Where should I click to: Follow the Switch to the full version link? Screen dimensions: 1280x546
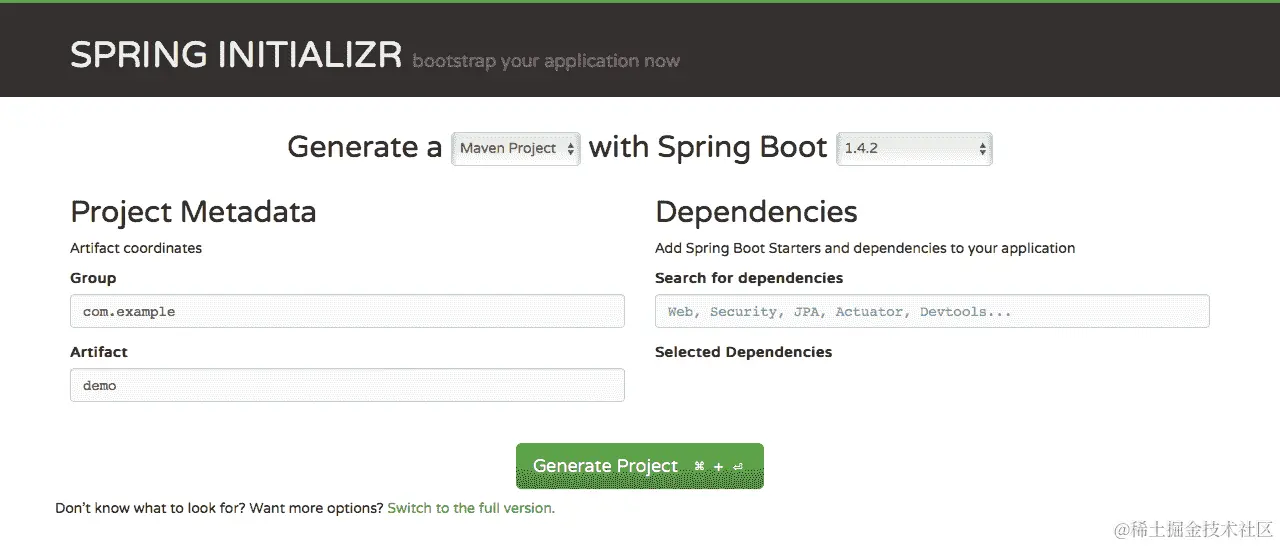tap(471, 508)
